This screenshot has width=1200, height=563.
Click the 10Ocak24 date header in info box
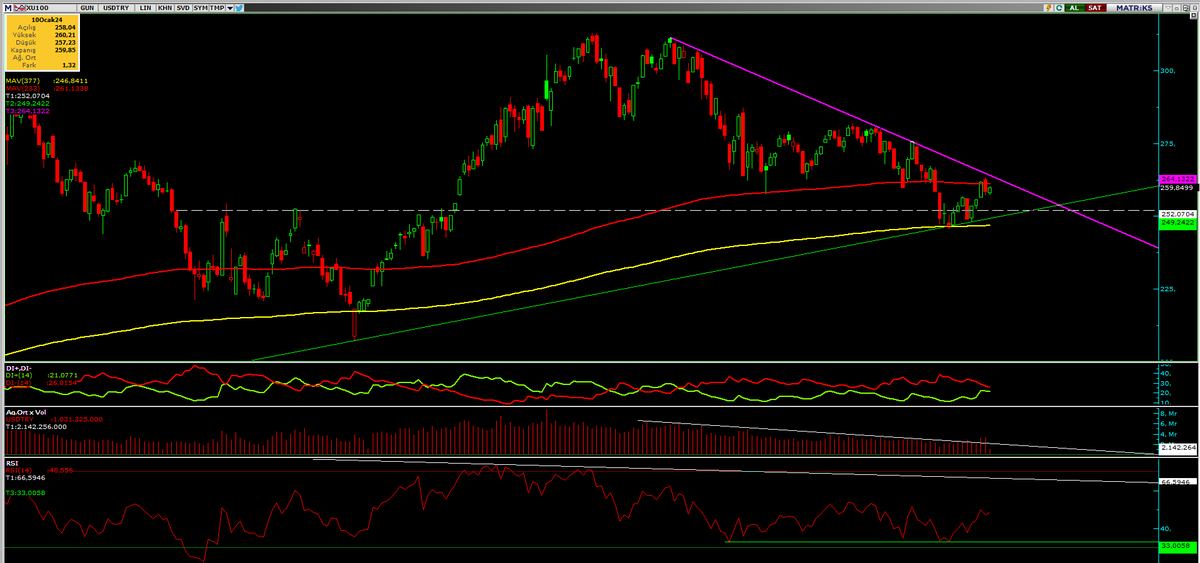click(x=46, y=20)
